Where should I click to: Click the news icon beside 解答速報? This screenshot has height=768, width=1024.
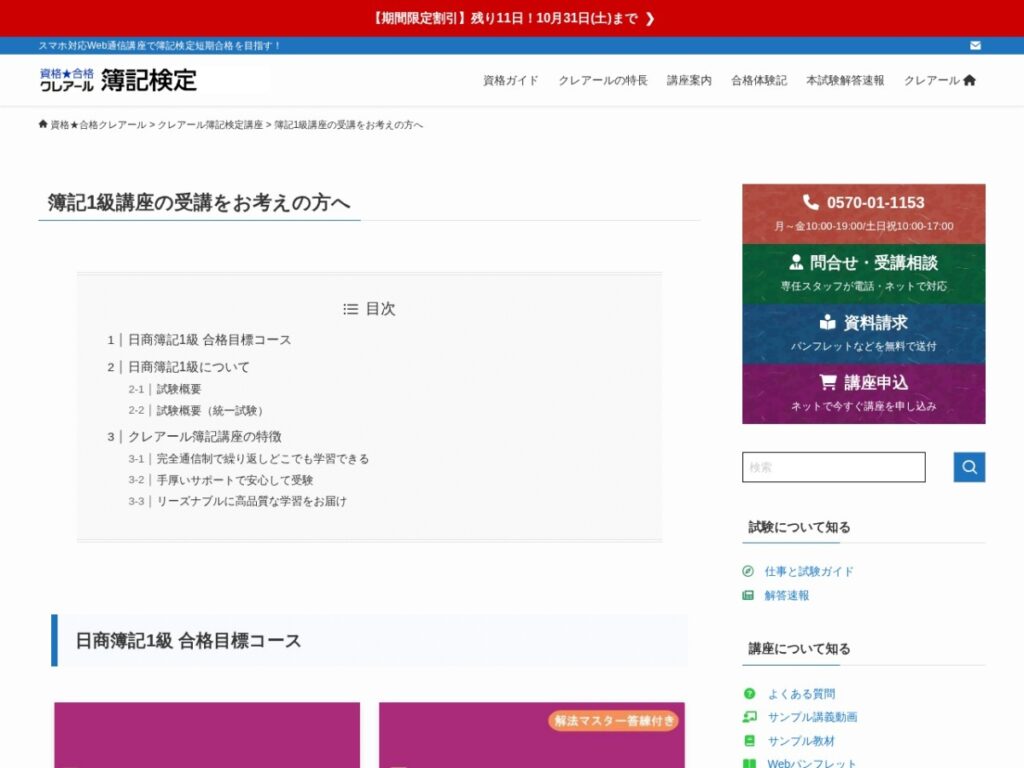point(748,595)
